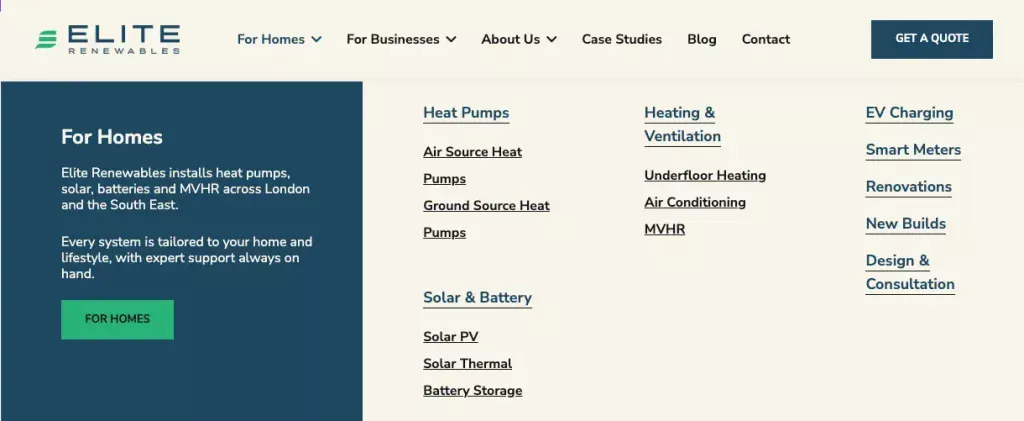Open the Design & Consultation link
The width and height of the screenshot is (1024, 421).
pos(910,272)
